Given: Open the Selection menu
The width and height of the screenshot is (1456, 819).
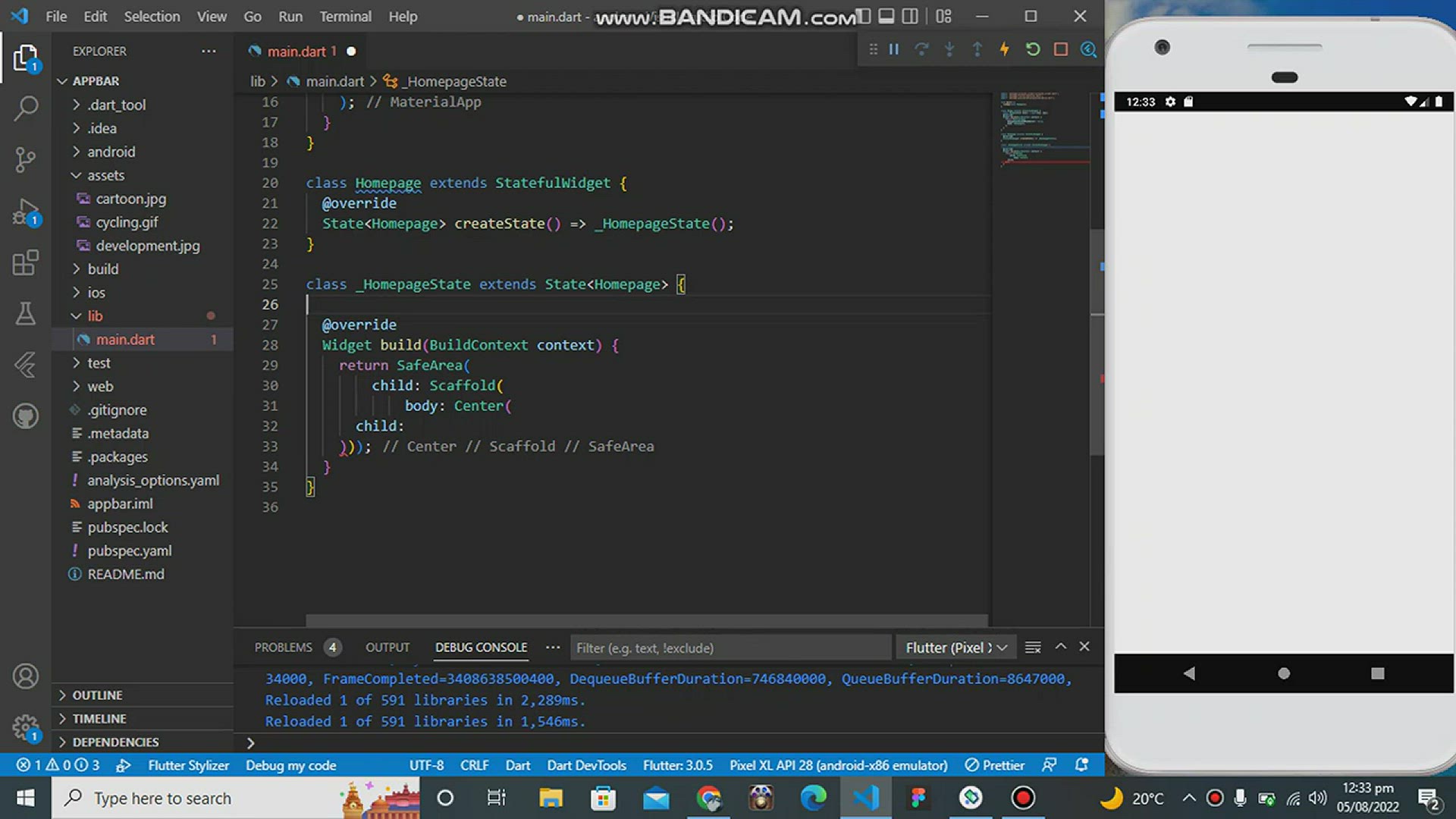Looking at the screenshot, I should coord(152,16).
